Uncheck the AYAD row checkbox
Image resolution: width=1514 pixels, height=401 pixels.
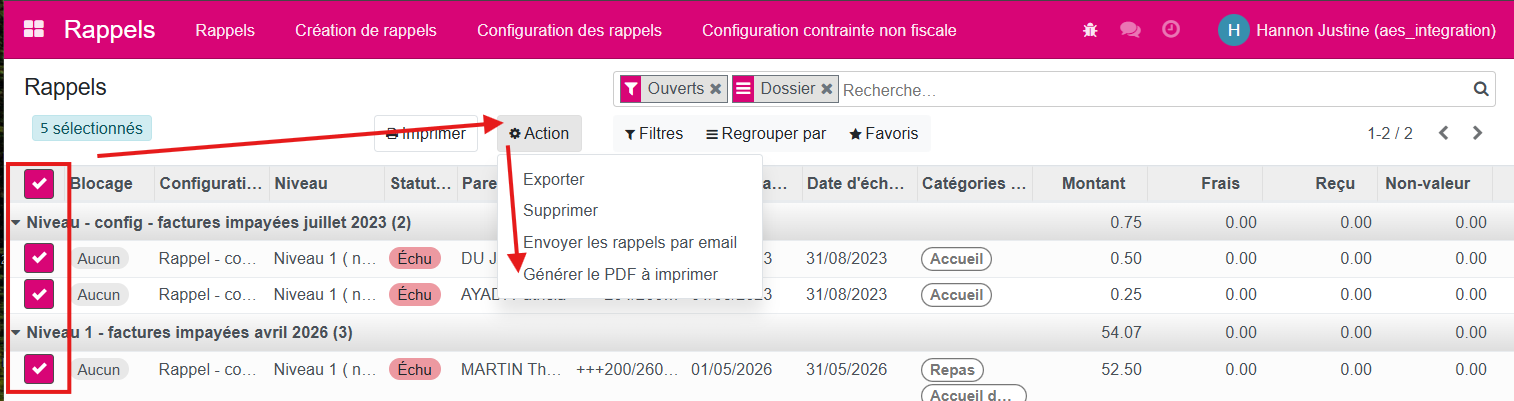tap(39, 295)
